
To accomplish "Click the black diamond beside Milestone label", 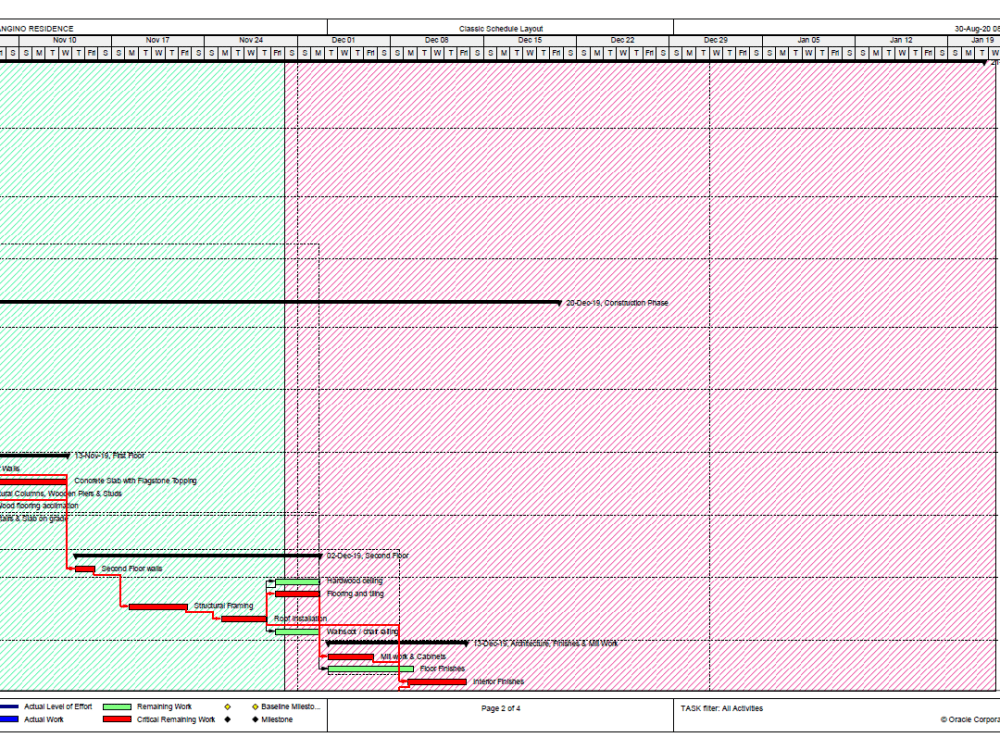I will pos(255,719).
